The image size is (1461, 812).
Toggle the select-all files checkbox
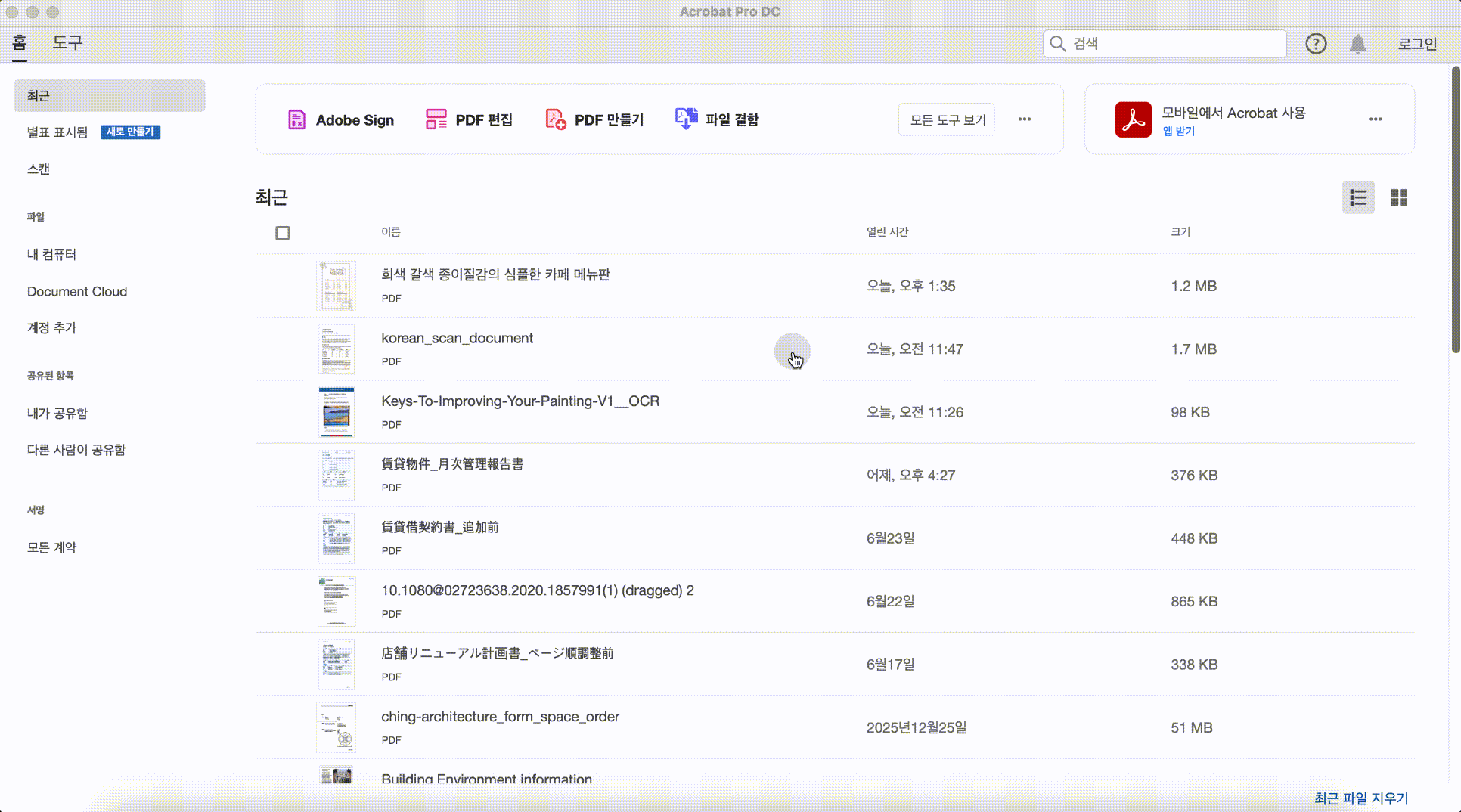click(282, 233)
